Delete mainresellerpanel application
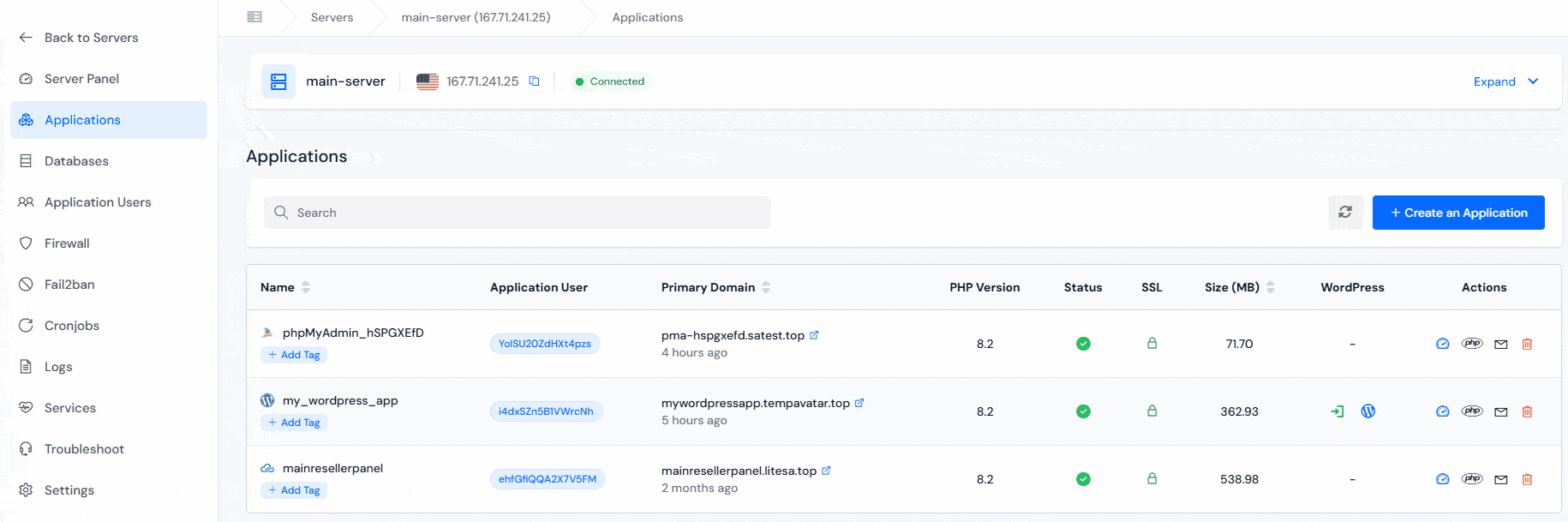1568x522 pixels. tap(1527, 479)
